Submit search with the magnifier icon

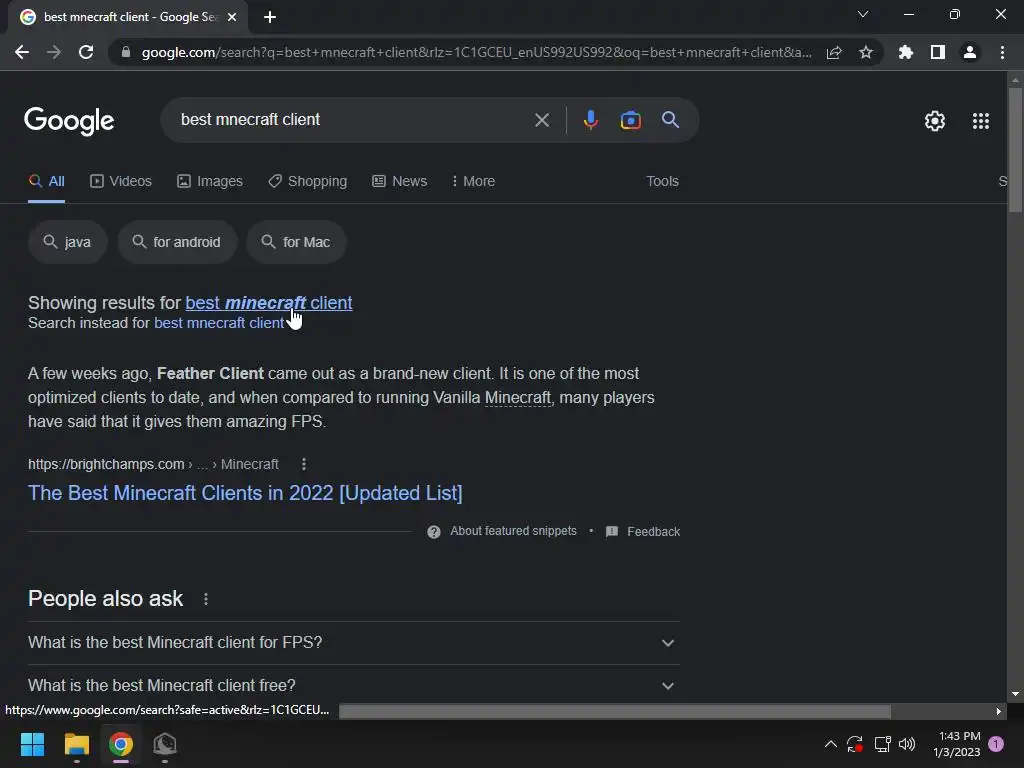point(670,120)
